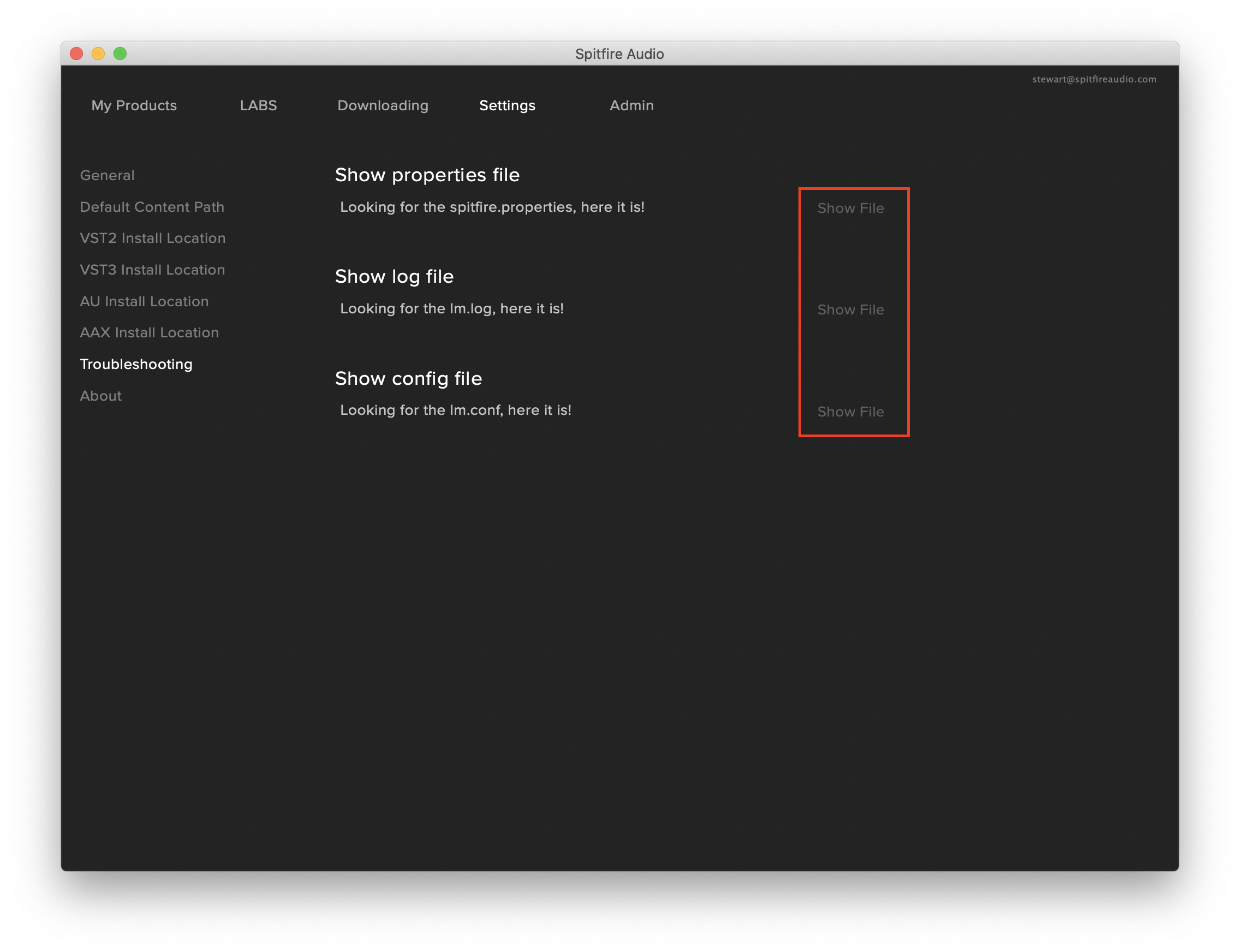Open VST2 Install Location settings
The image size is (1240, 952).
(x=152, y=238)
